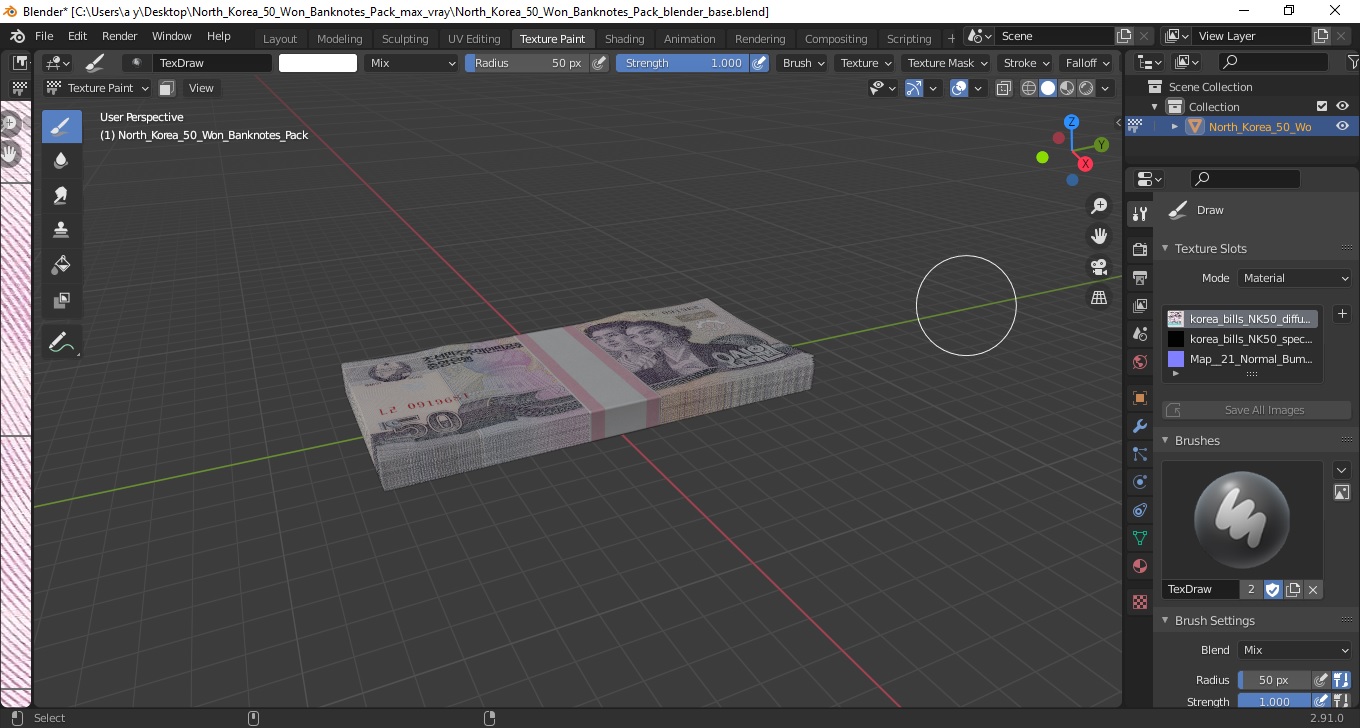1360x728 pixels.
Task: Toggle radius pressure sensitivity in header
Action: click(x=599, y=63)
